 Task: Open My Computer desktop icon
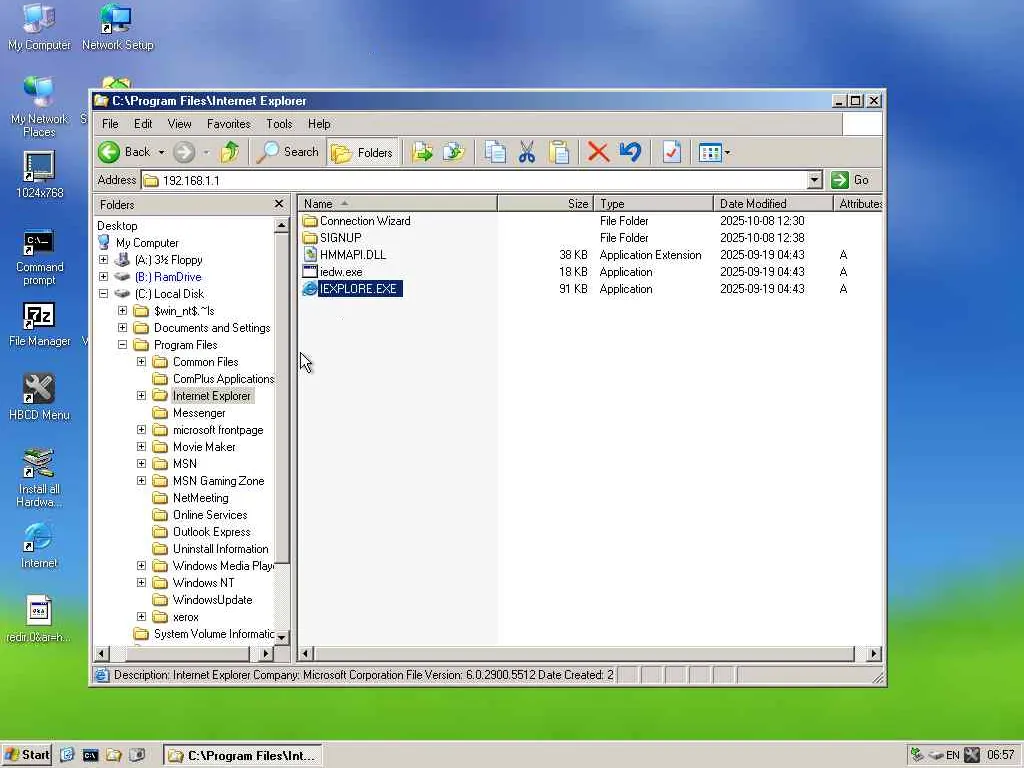pyautogui.click(x=39, y=27)
